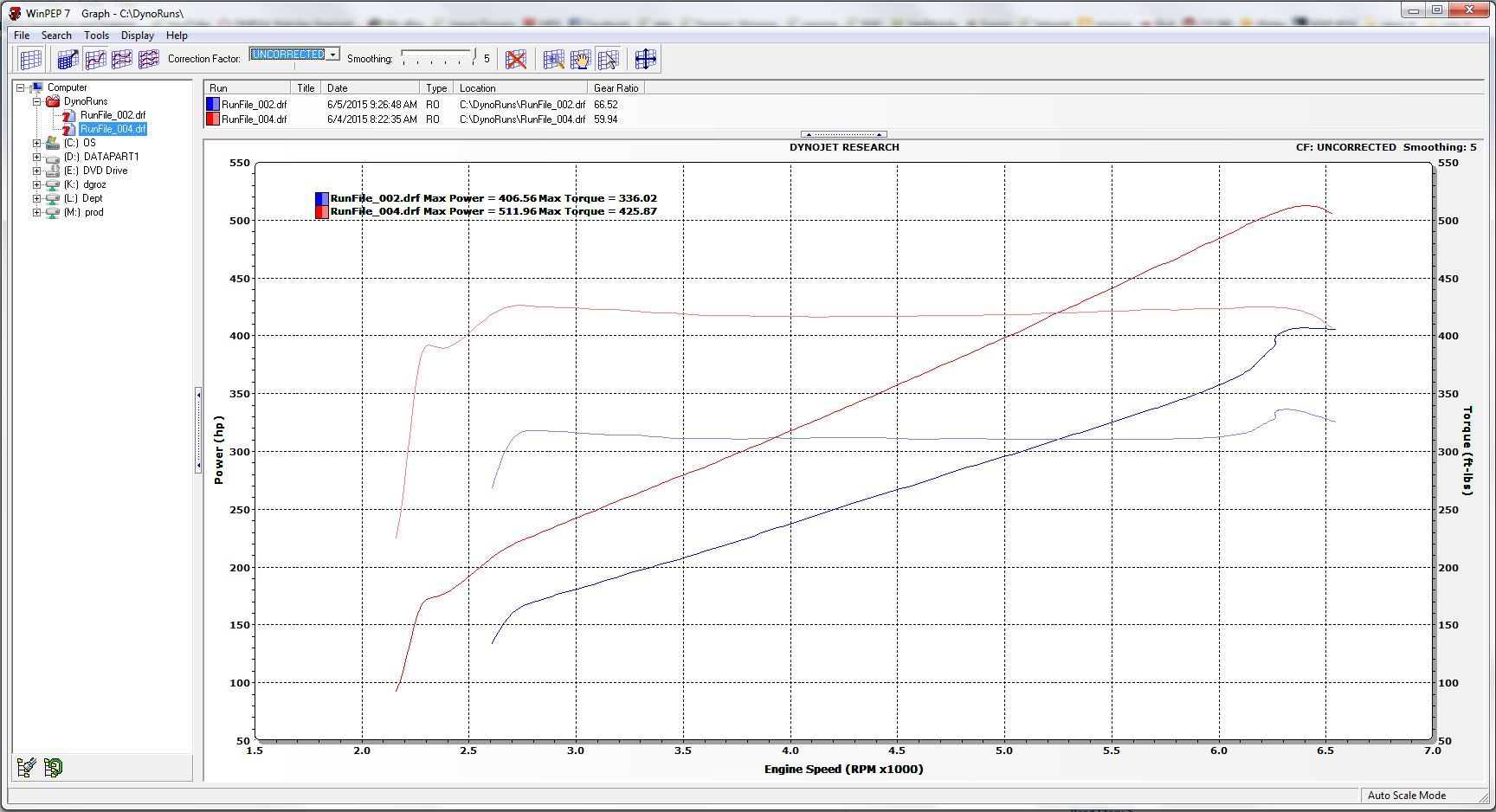Activate the graph zoom magnifier tool

tap(554, 59)
